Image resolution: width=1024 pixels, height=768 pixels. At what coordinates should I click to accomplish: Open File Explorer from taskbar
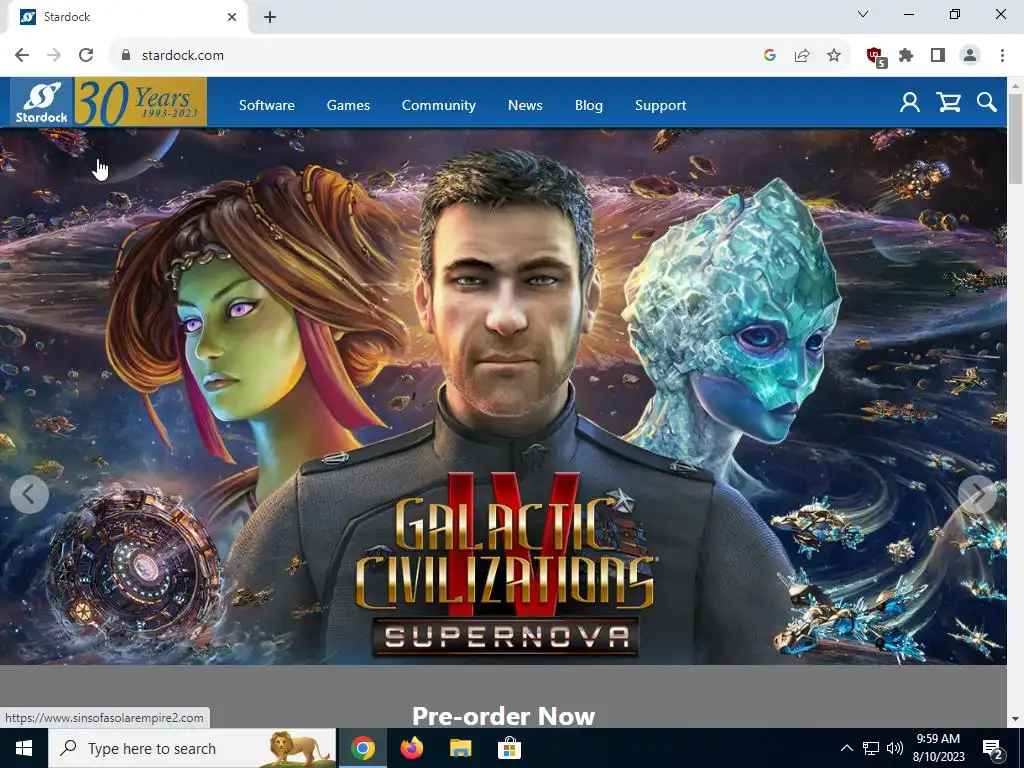[460, 748]
